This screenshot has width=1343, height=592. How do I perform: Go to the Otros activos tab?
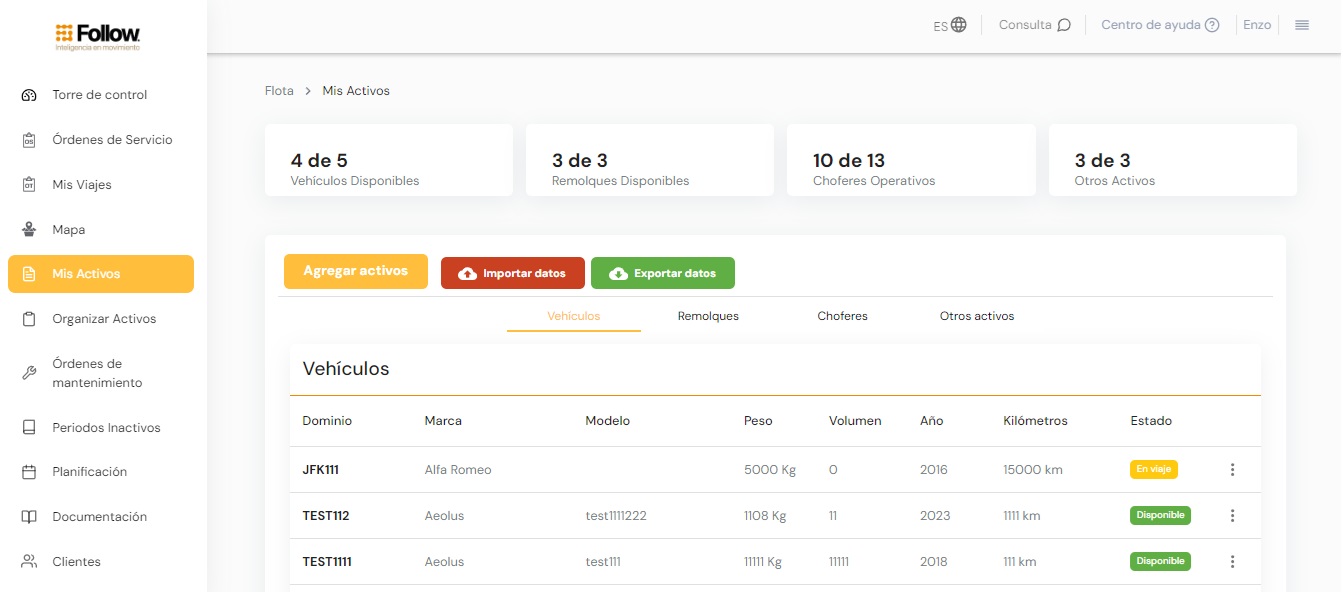click(976, 316)
